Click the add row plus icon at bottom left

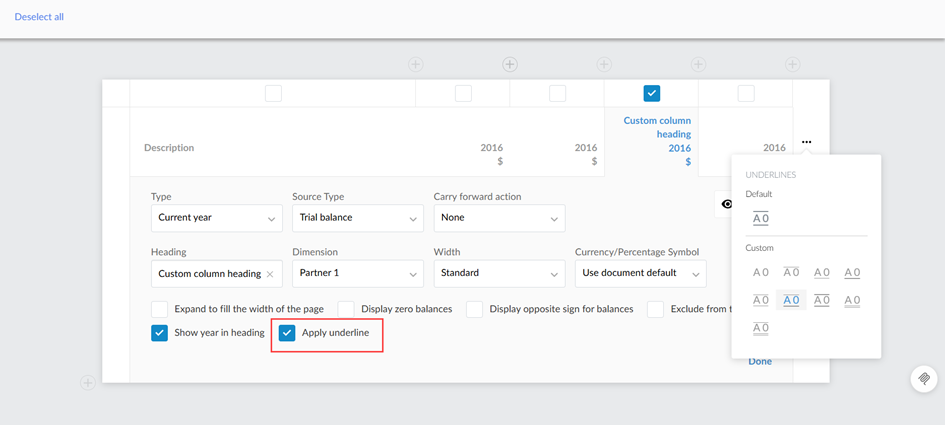pyautogui.click(x=88, y=382)
